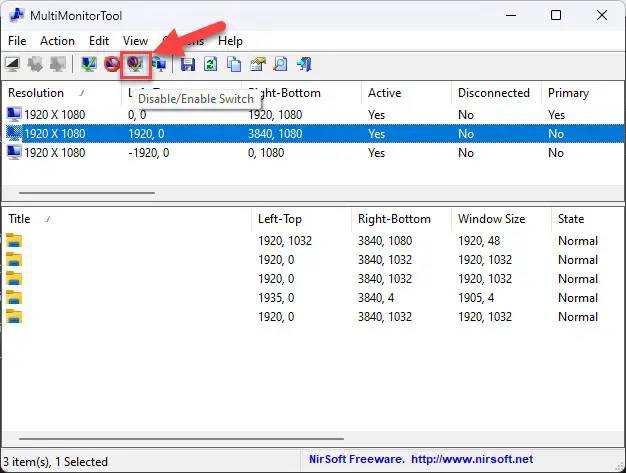Click the Copy Selected Items icon
Image resolution: width=626 pixels, height=473 pixels.
click(x=234, y=64)
